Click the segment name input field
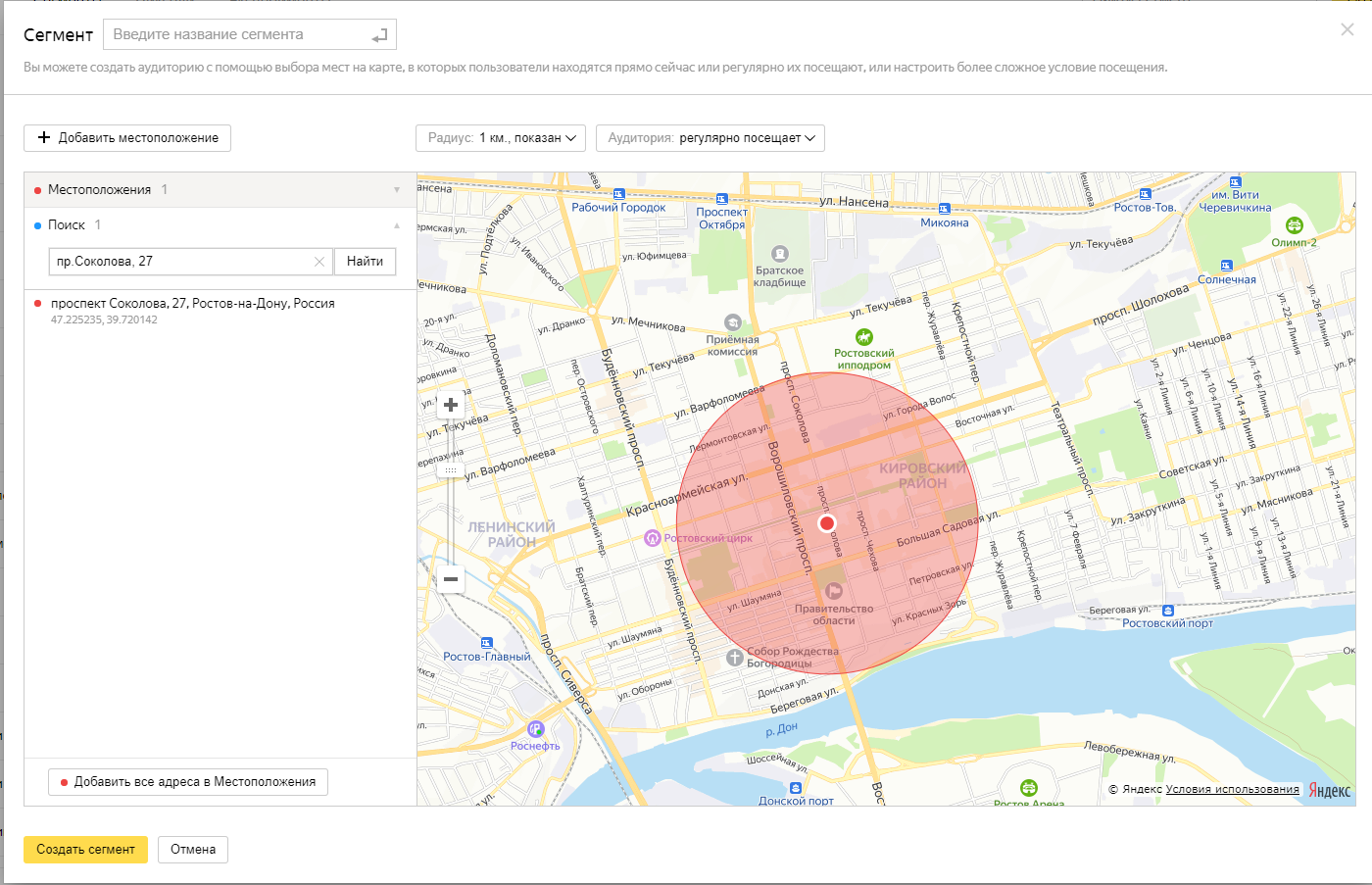 pos(250,34)
